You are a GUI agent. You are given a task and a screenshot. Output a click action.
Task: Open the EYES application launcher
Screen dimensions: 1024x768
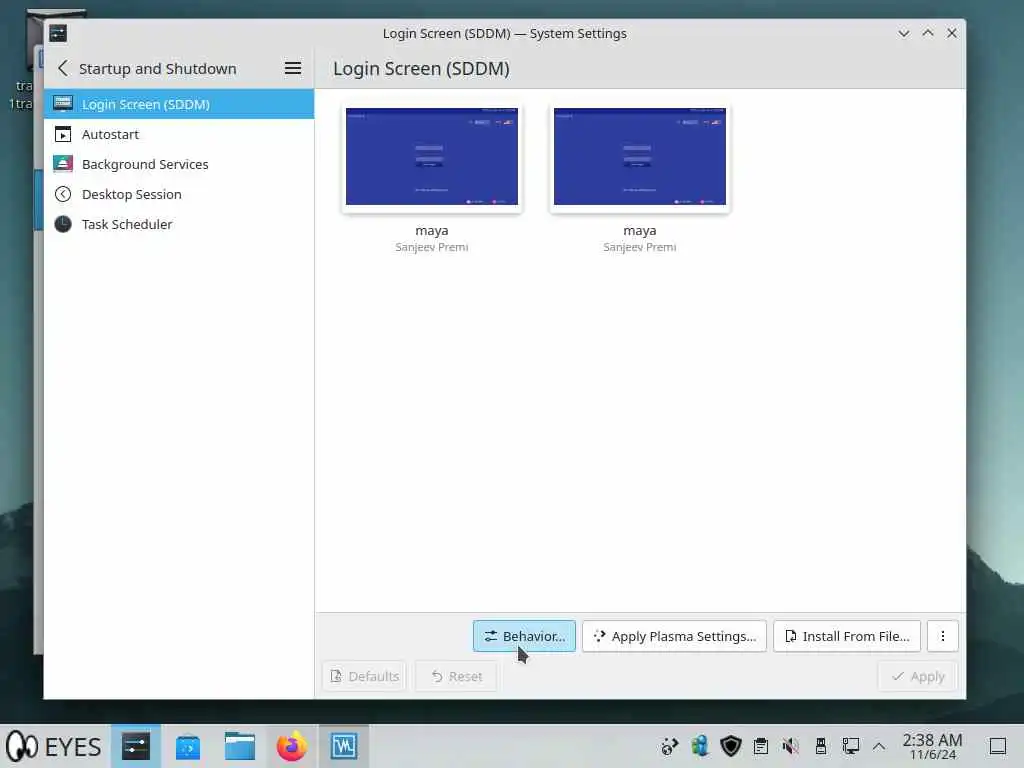[54, 746]
